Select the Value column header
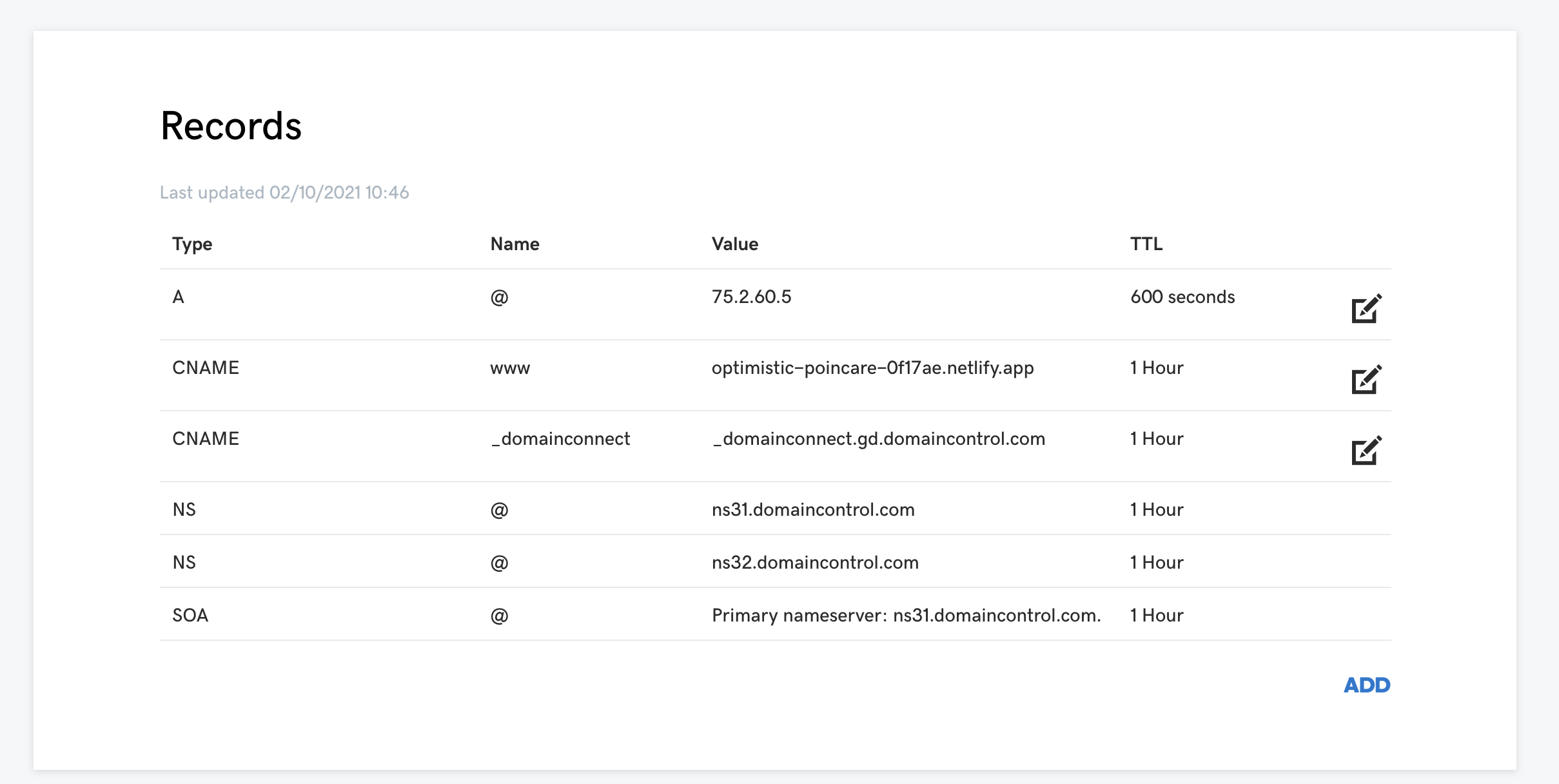The image size is (1559, 784). [735, 244]
